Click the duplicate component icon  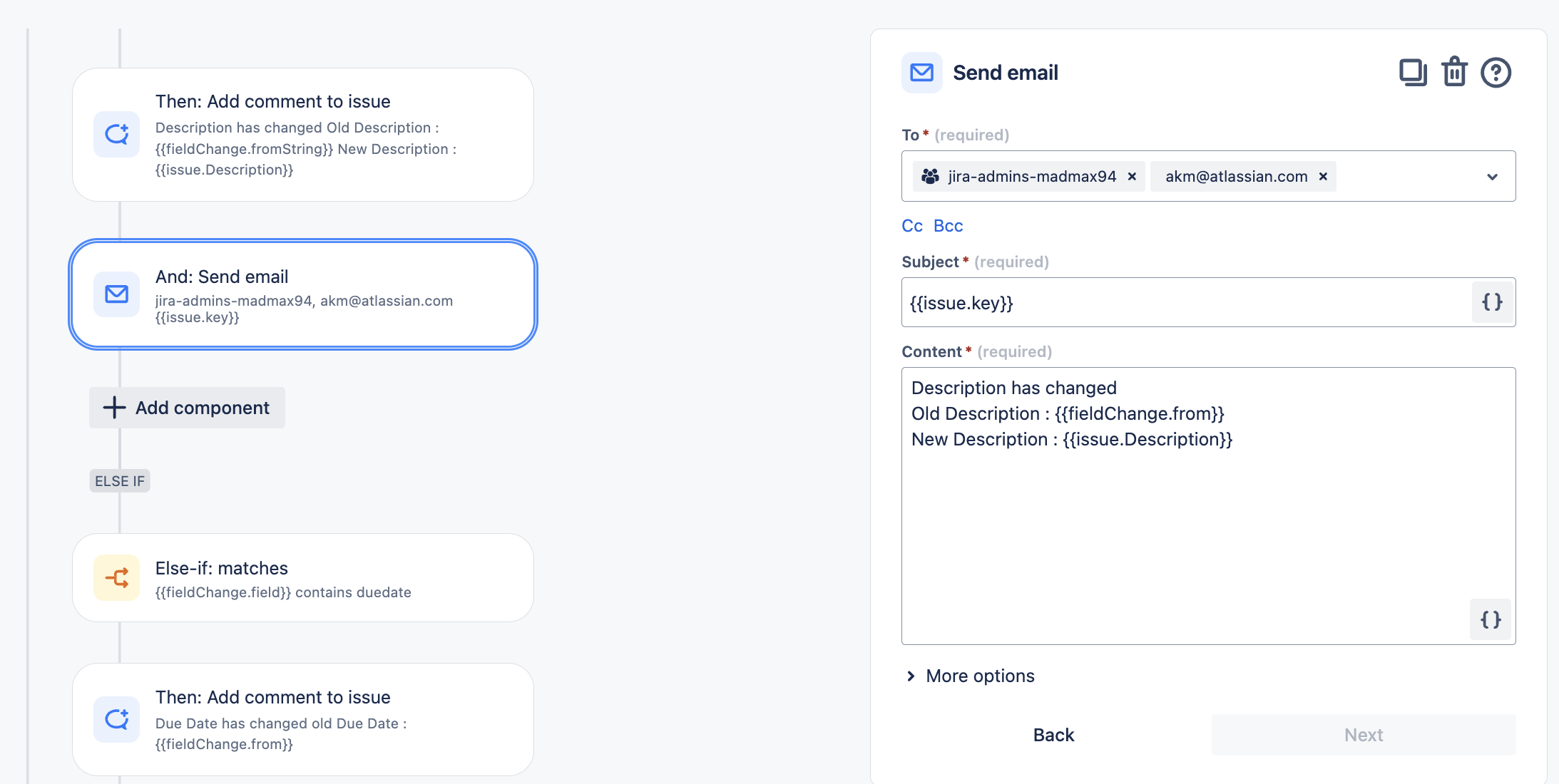[1412, 73]
